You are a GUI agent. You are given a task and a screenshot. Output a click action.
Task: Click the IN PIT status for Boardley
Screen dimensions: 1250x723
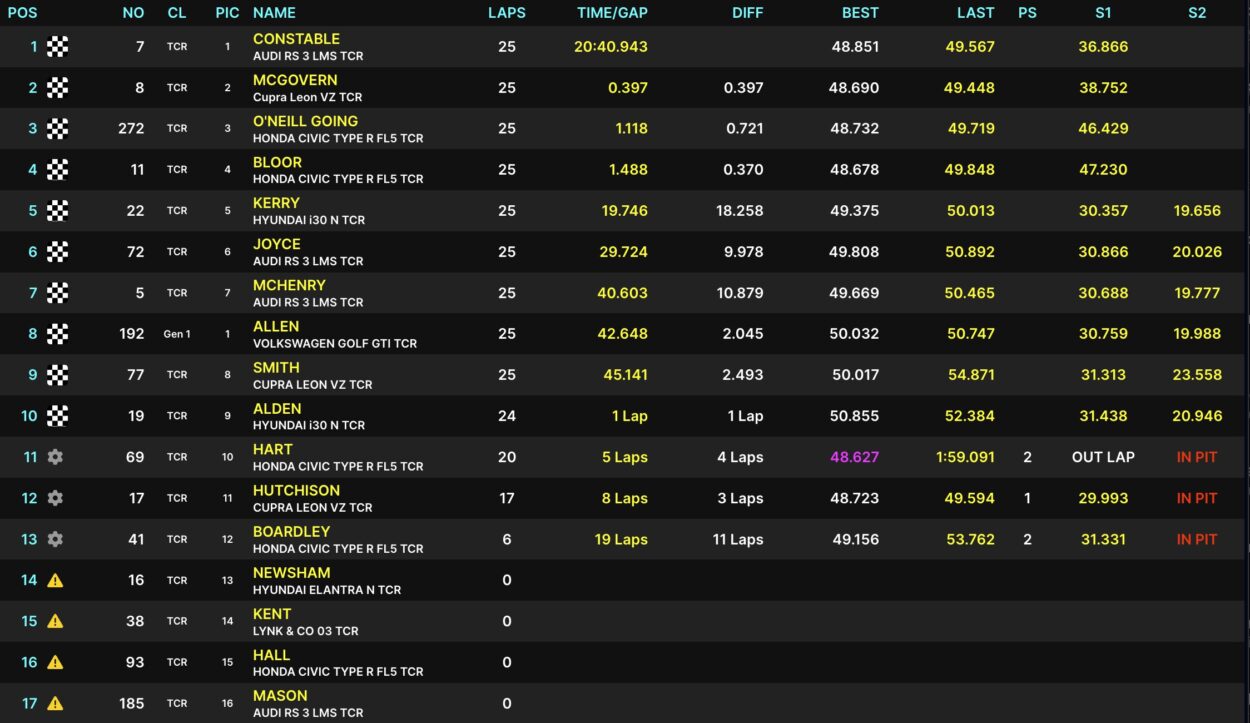click(1196, 539)
